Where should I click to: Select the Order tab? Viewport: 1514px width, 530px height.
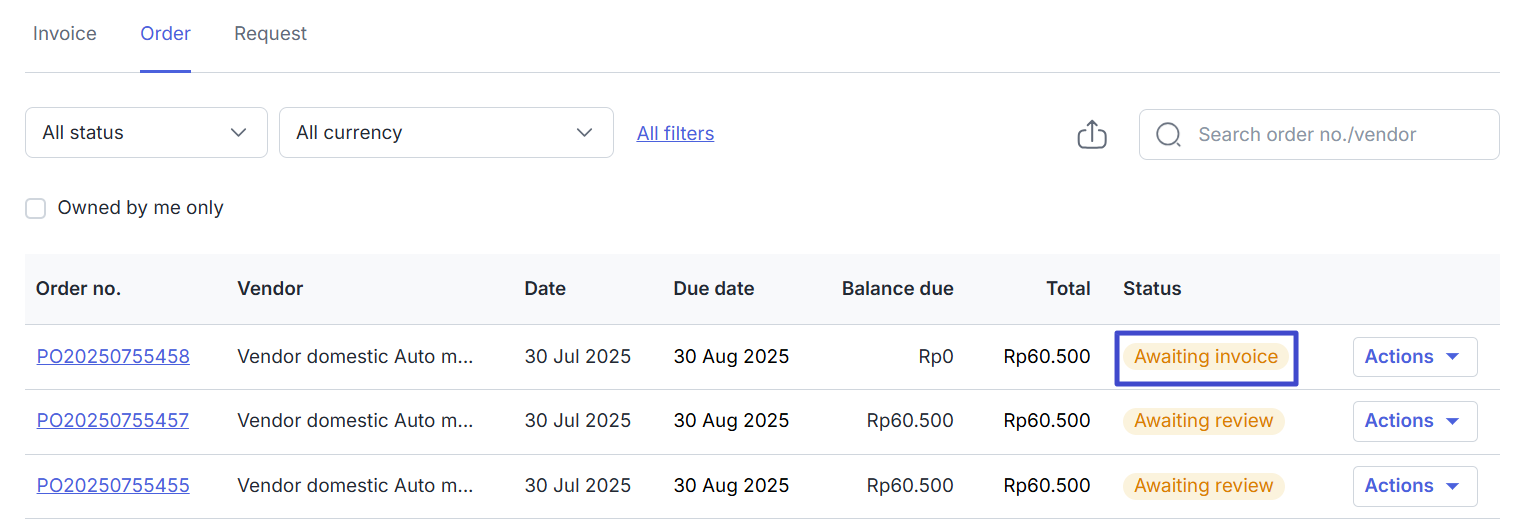click(165, 34)
